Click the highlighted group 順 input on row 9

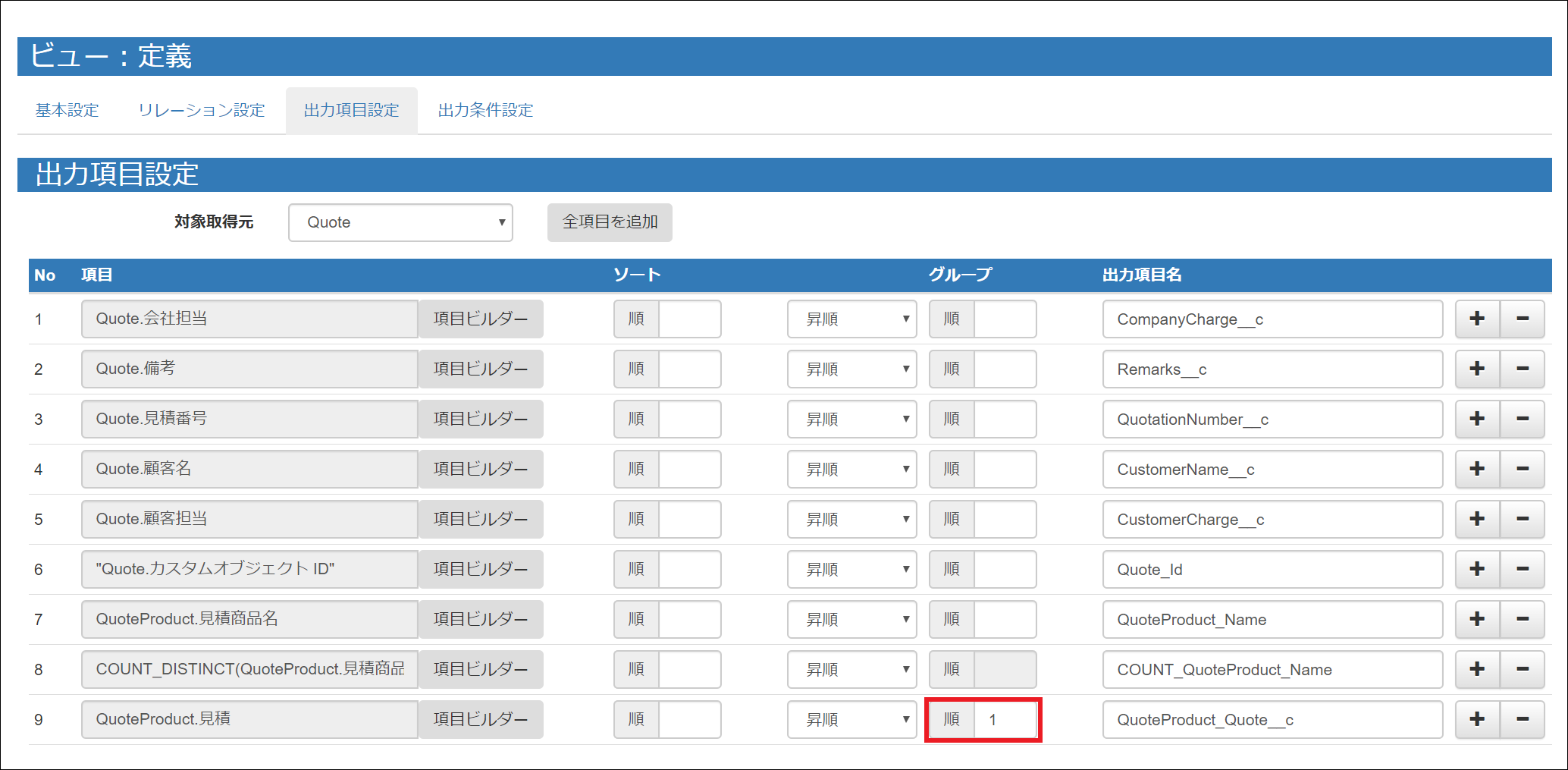coord(1006,719)
